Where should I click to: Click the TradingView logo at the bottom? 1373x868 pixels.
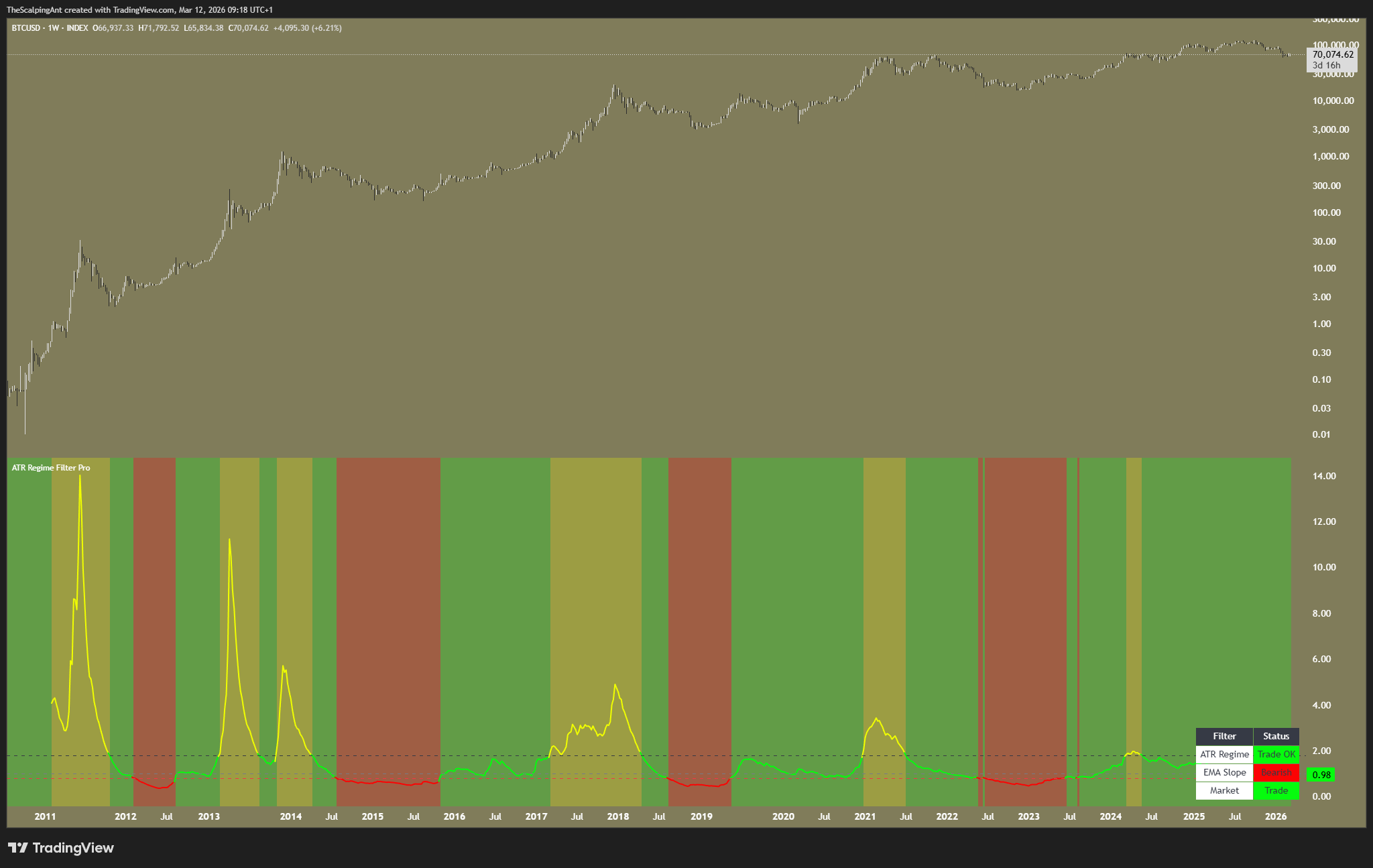click(61, 848)
